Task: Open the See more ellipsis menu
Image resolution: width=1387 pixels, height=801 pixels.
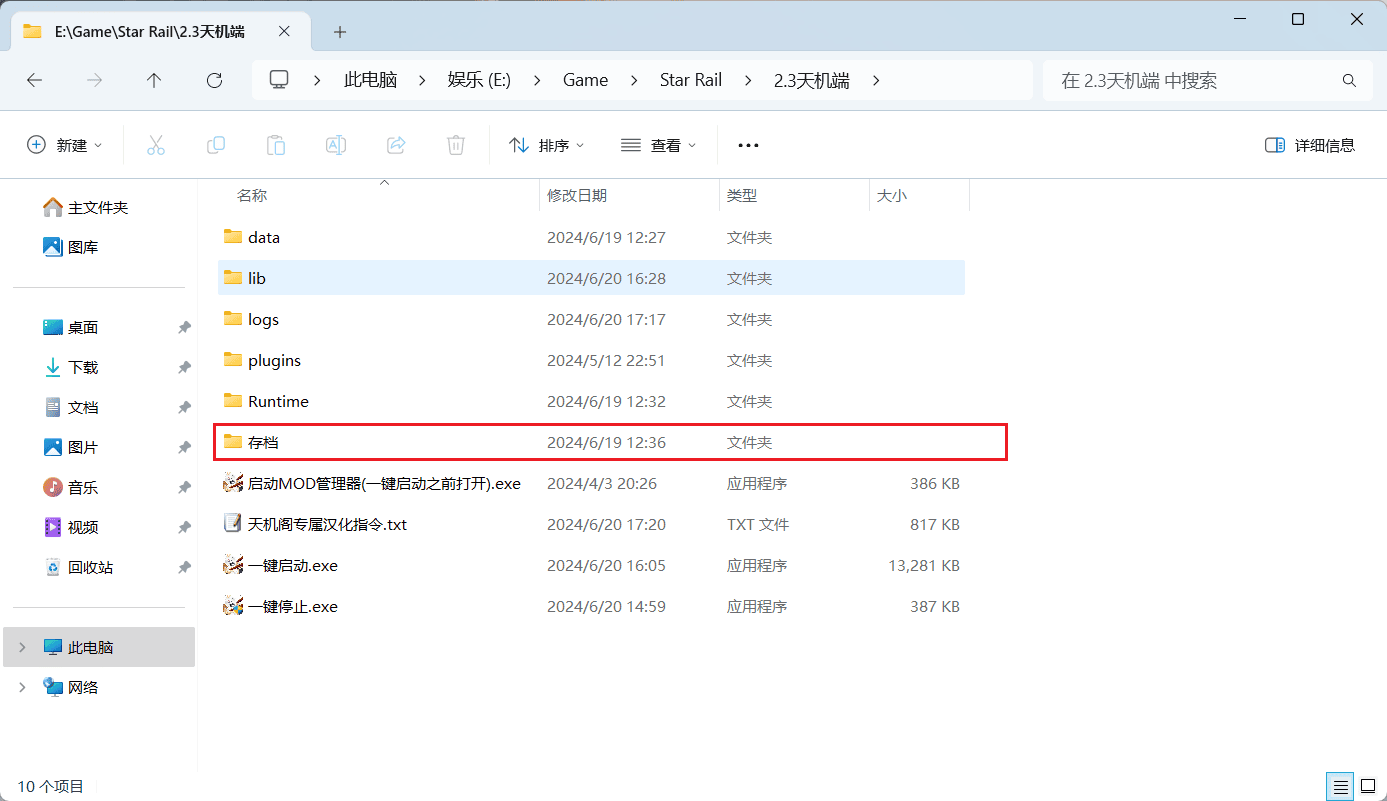Action: [x=748, y=145]
